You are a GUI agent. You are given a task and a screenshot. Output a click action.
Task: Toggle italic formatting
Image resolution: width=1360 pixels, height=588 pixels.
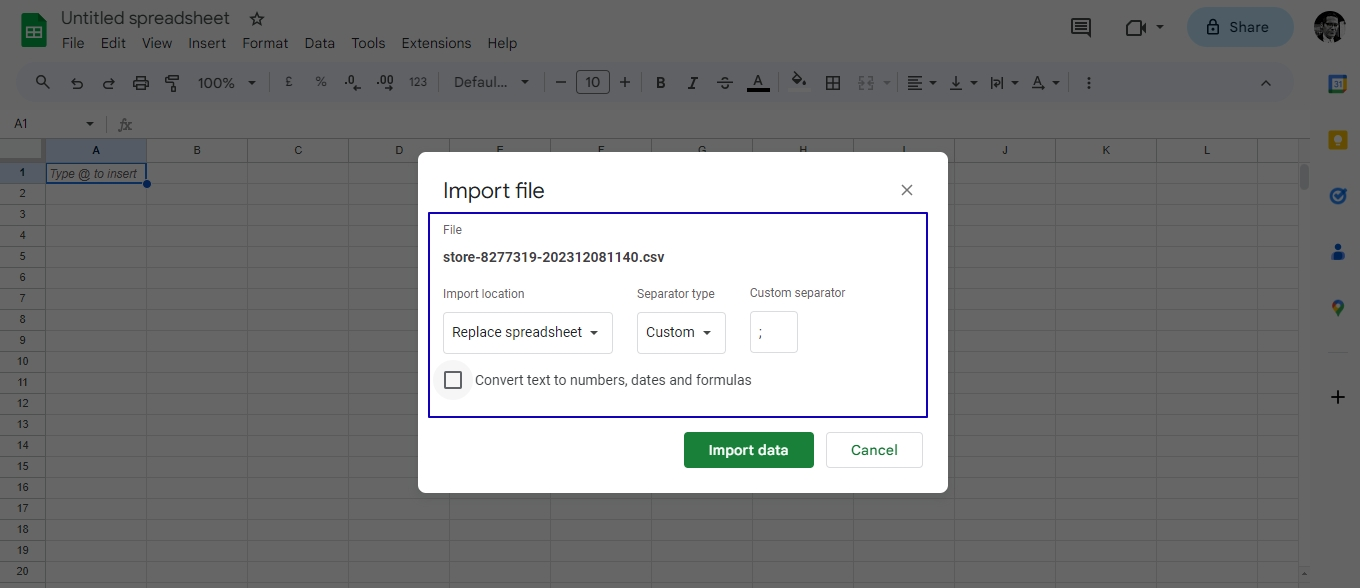pos(692,83)
